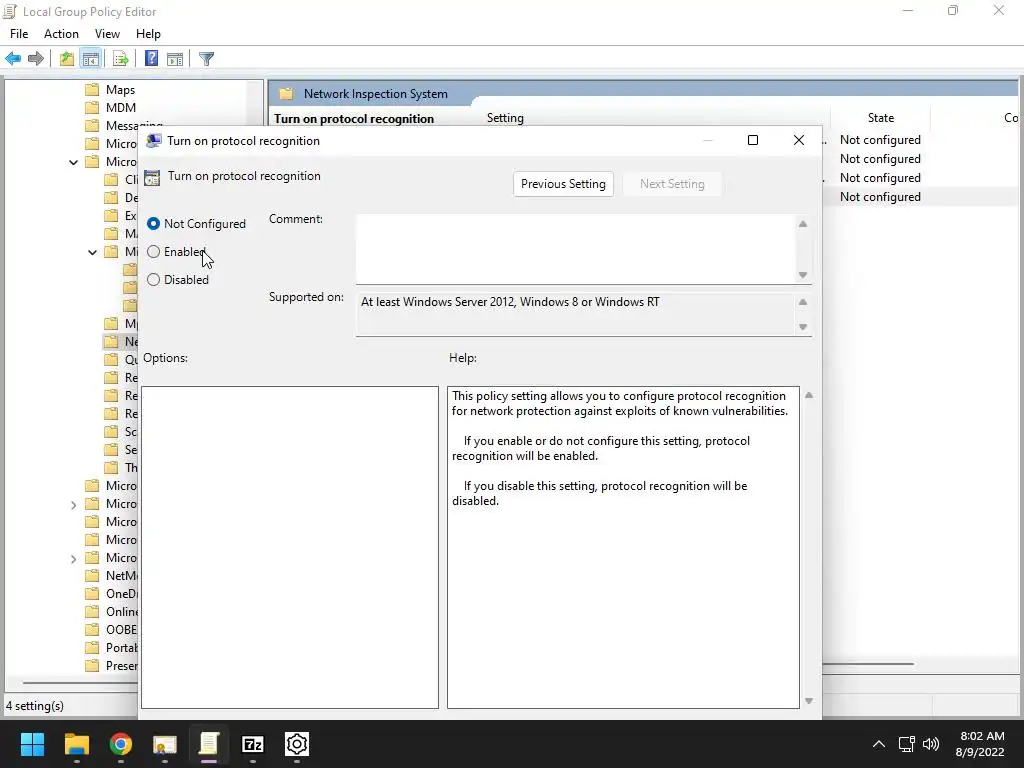Select the Presen folder in the tree
Viewport: 1024px width, 768px height.
coord(121,666)
